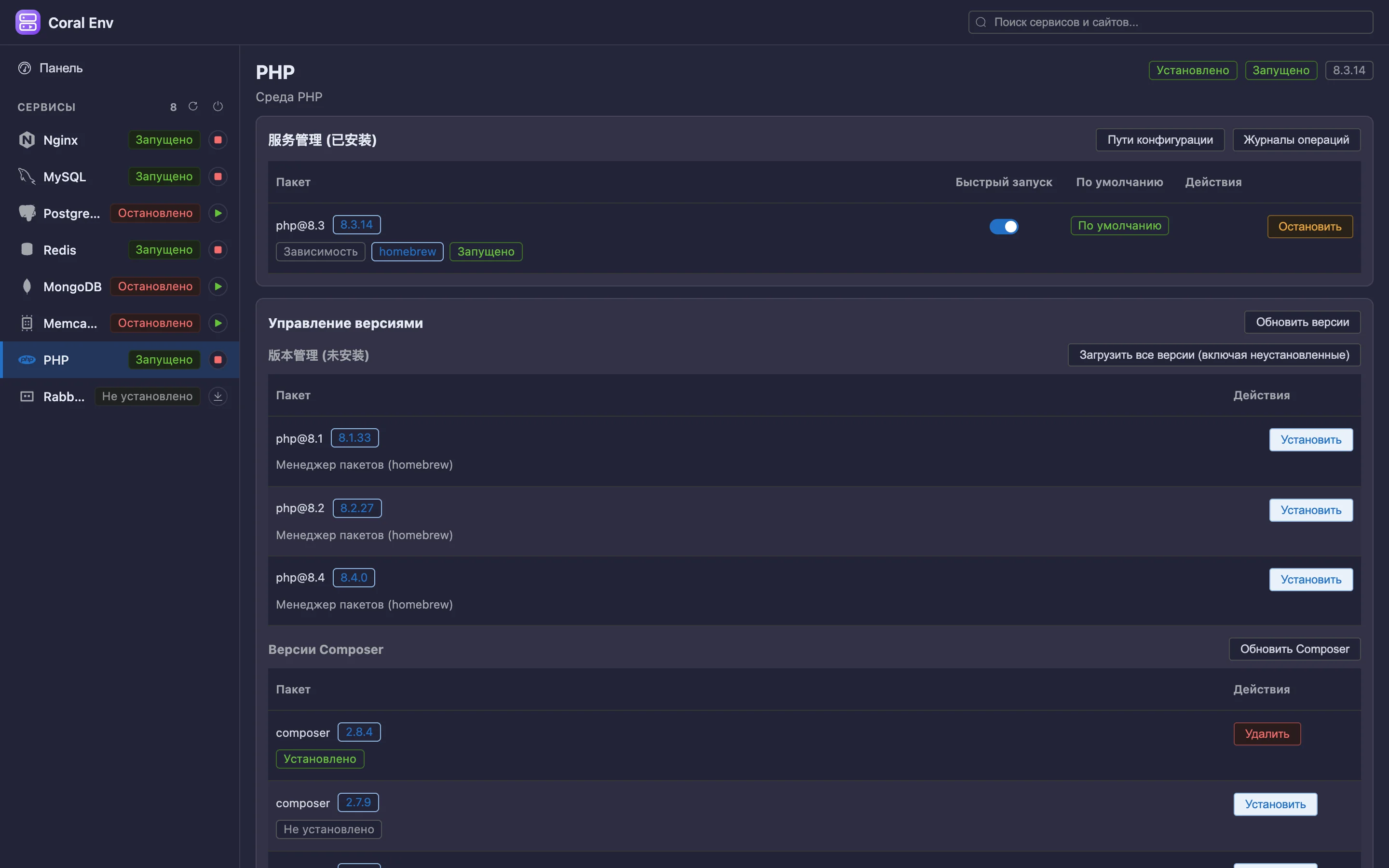Install php@8.2 package
Image resolution: width=1389 pixels, height=868 pixels.
pos(1310,510)
